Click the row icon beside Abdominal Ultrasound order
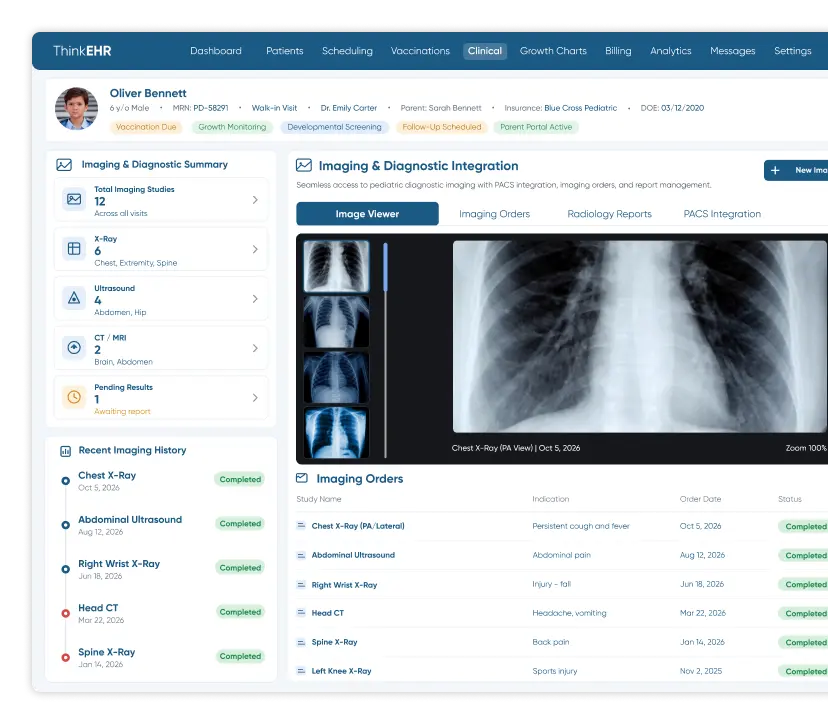Viewport: 828px width, 724px height. 301,555
